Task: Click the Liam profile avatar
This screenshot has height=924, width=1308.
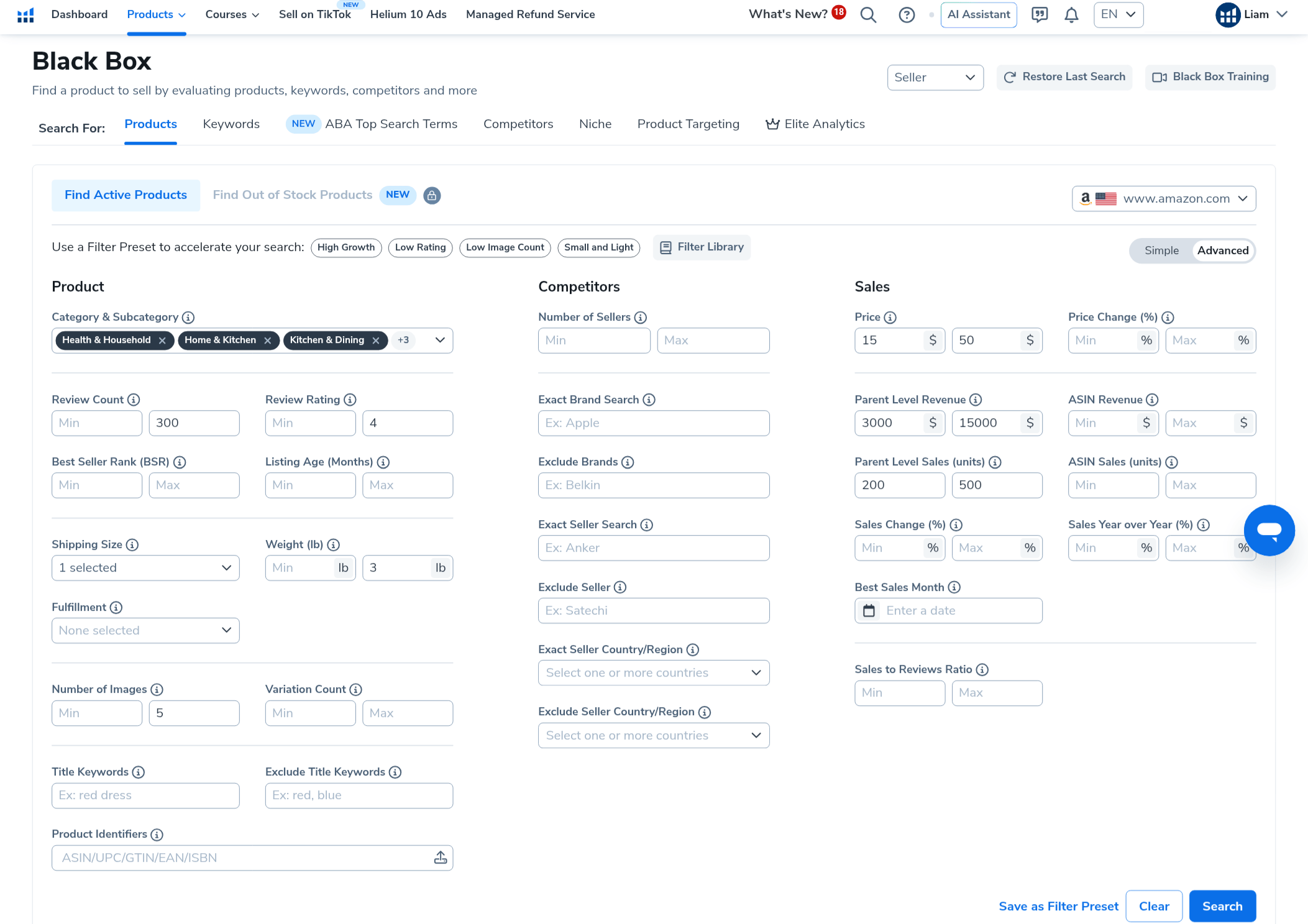Action: tap(1227, 15)
